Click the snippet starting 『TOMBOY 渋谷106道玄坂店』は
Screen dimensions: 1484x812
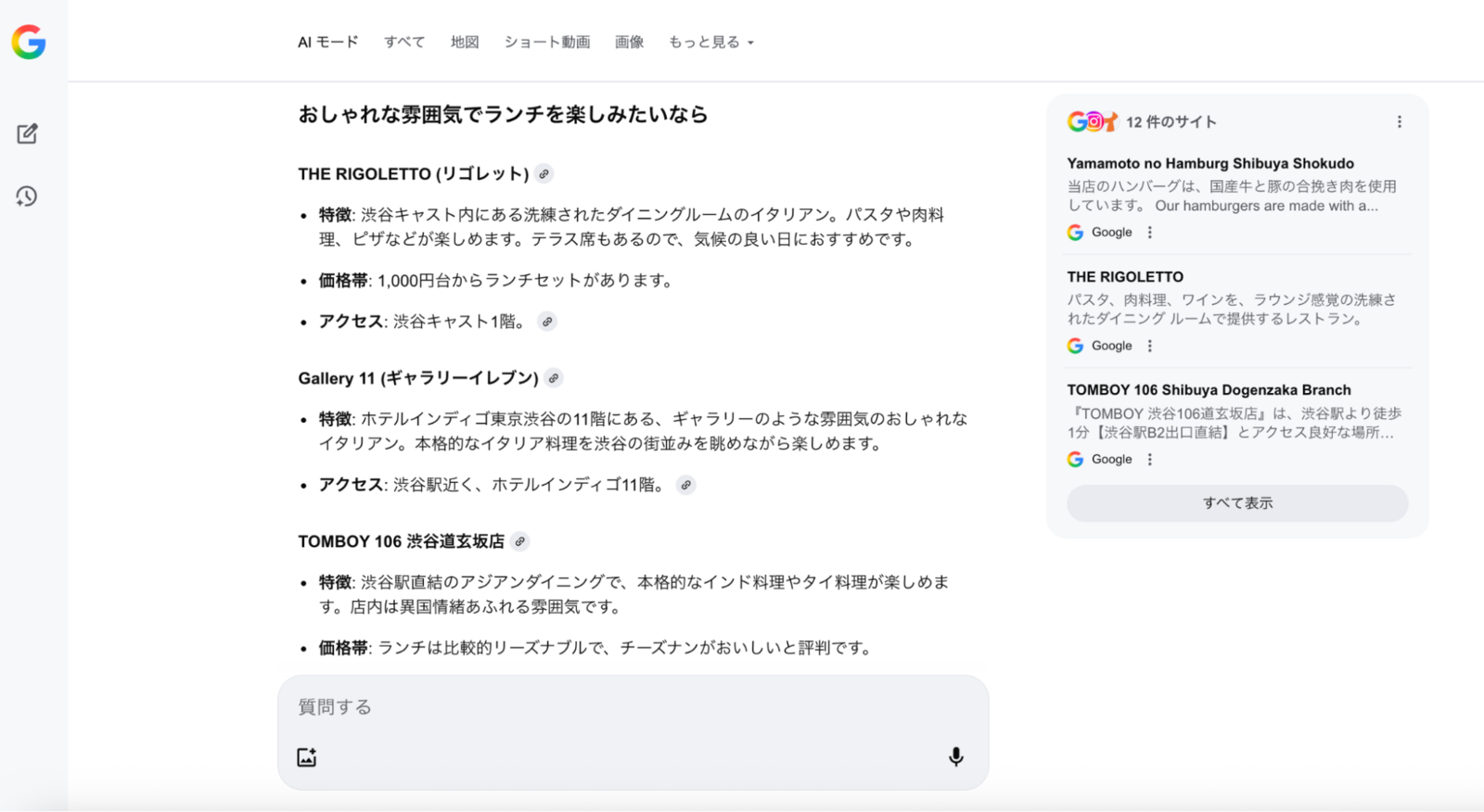point(1234,422)
